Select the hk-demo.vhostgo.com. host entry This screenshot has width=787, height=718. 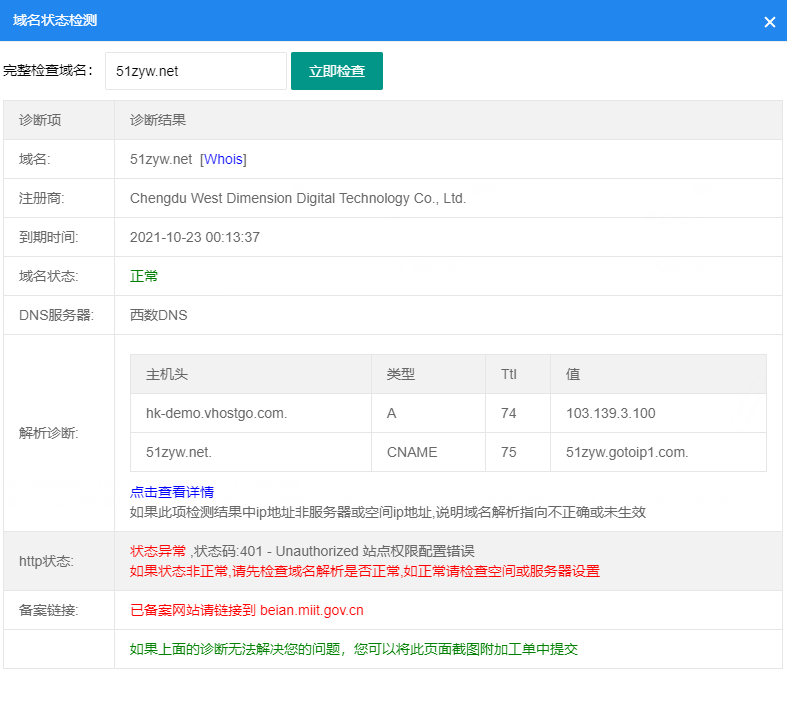click(215, 413)
